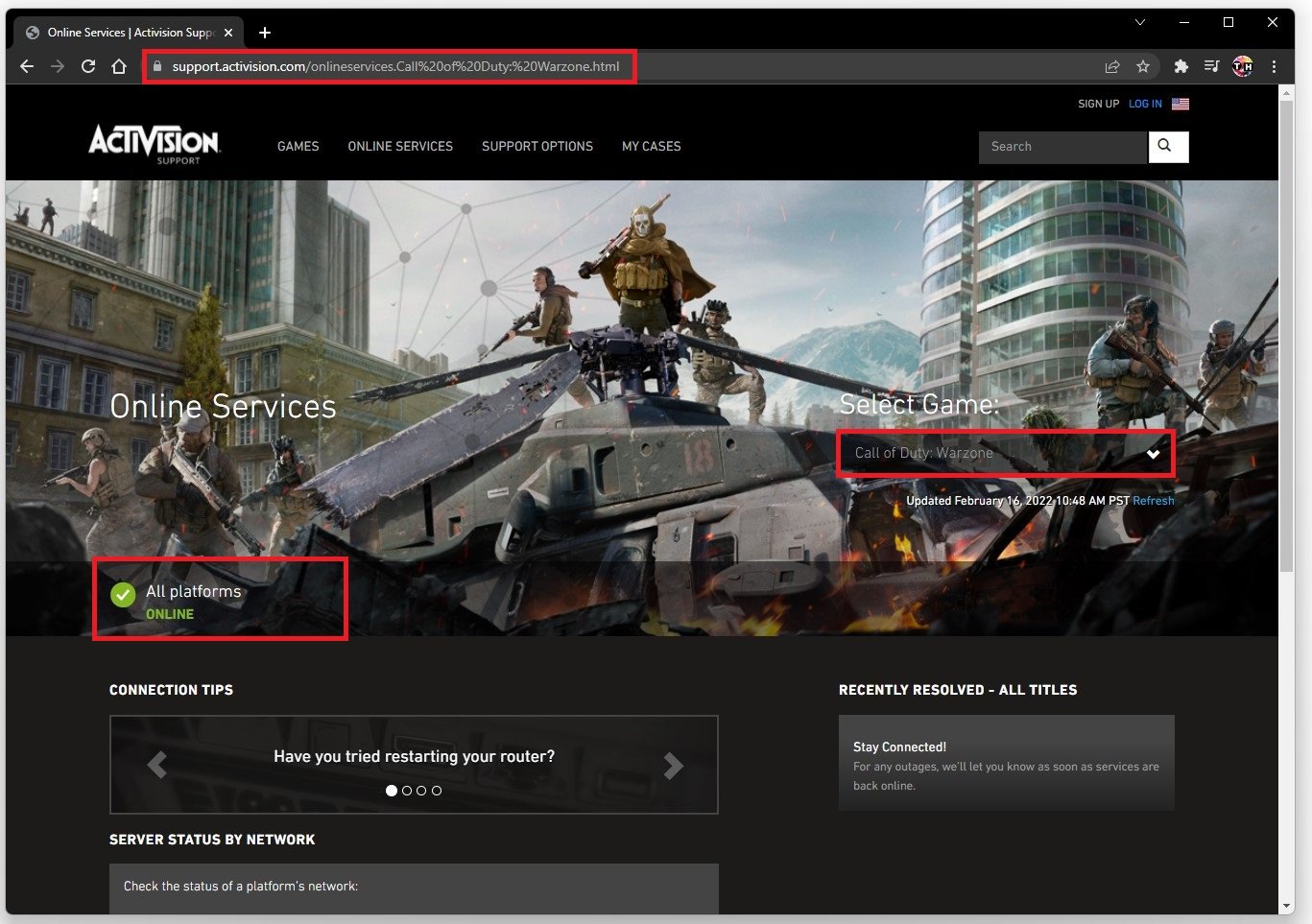Select the second carousel dot indicator
This screenshot has height=924, width=1312.
(x=407, y=791)
